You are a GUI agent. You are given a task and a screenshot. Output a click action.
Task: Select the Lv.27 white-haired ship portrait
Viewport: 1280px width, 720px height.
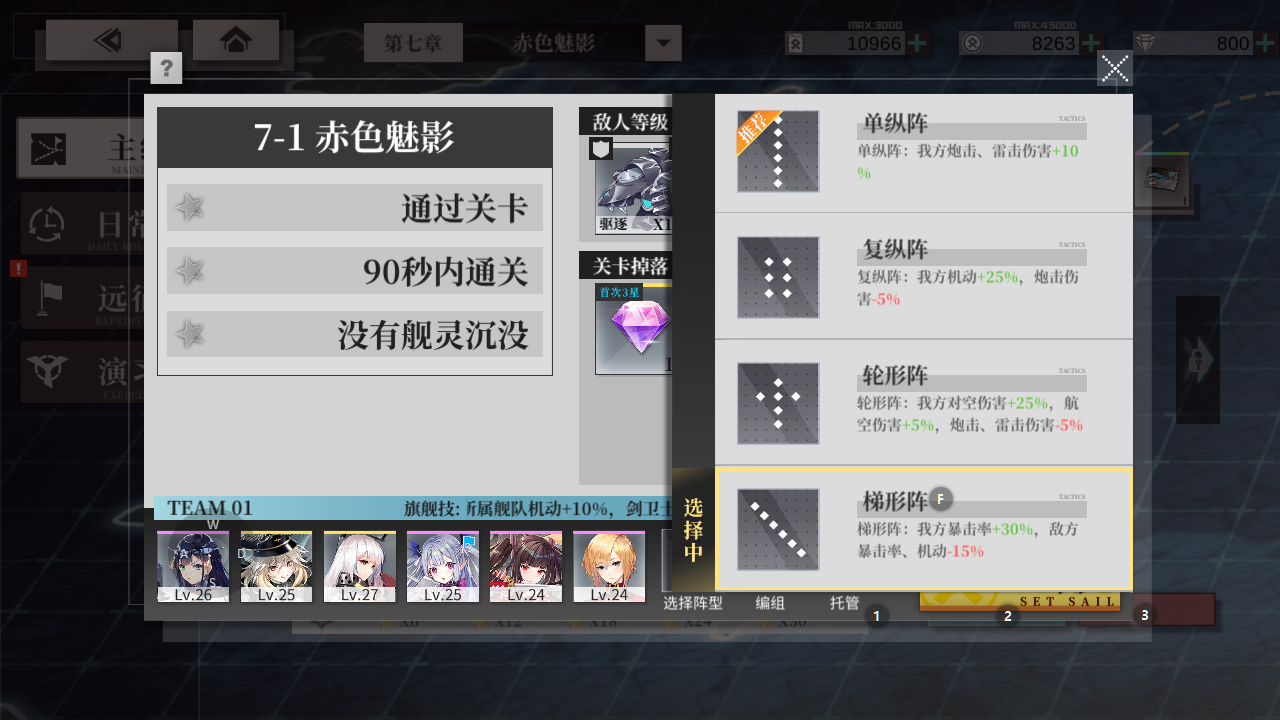pos(360,567)
